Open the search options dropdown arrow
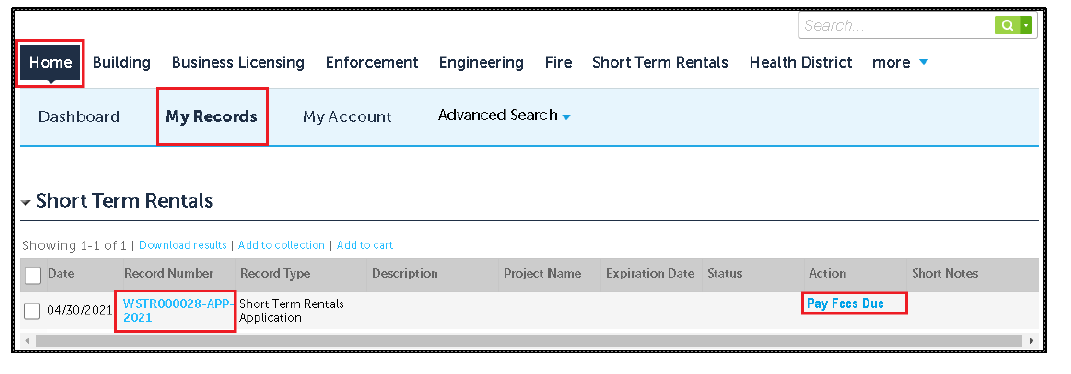1071x374 pixels. pyautogui.click(x=1027, y=26)
